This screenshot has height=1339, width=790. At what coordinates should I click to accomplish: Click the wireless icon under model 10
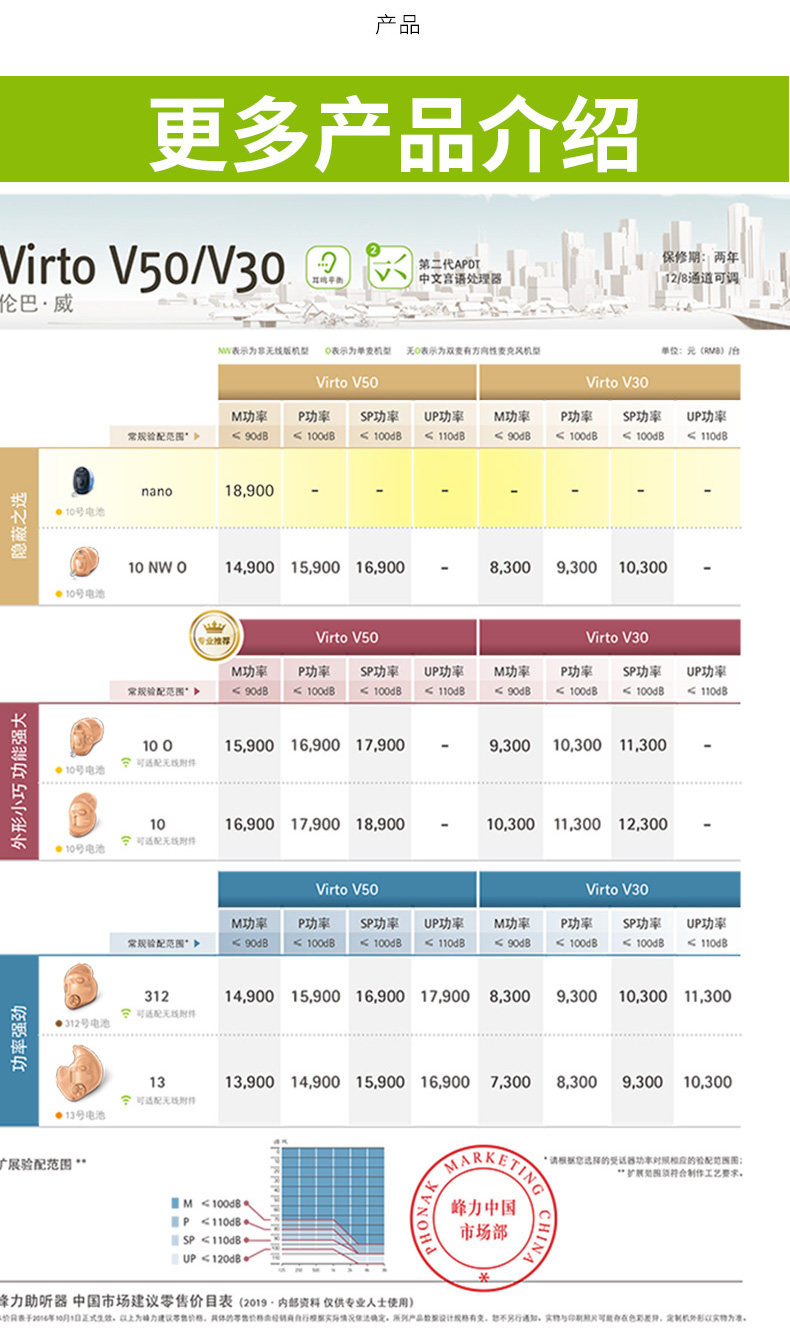(x=126, y=841)
